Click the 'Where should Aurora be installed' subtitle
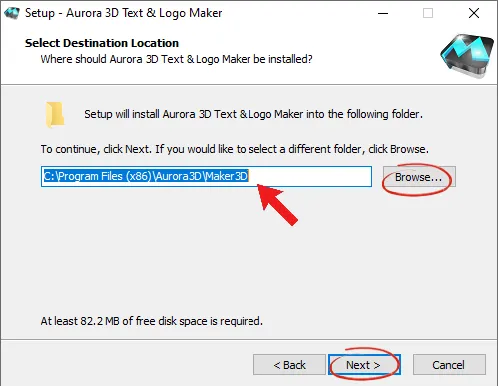Image resolution: width=498 pixels, height=386 pixels. 176,59
